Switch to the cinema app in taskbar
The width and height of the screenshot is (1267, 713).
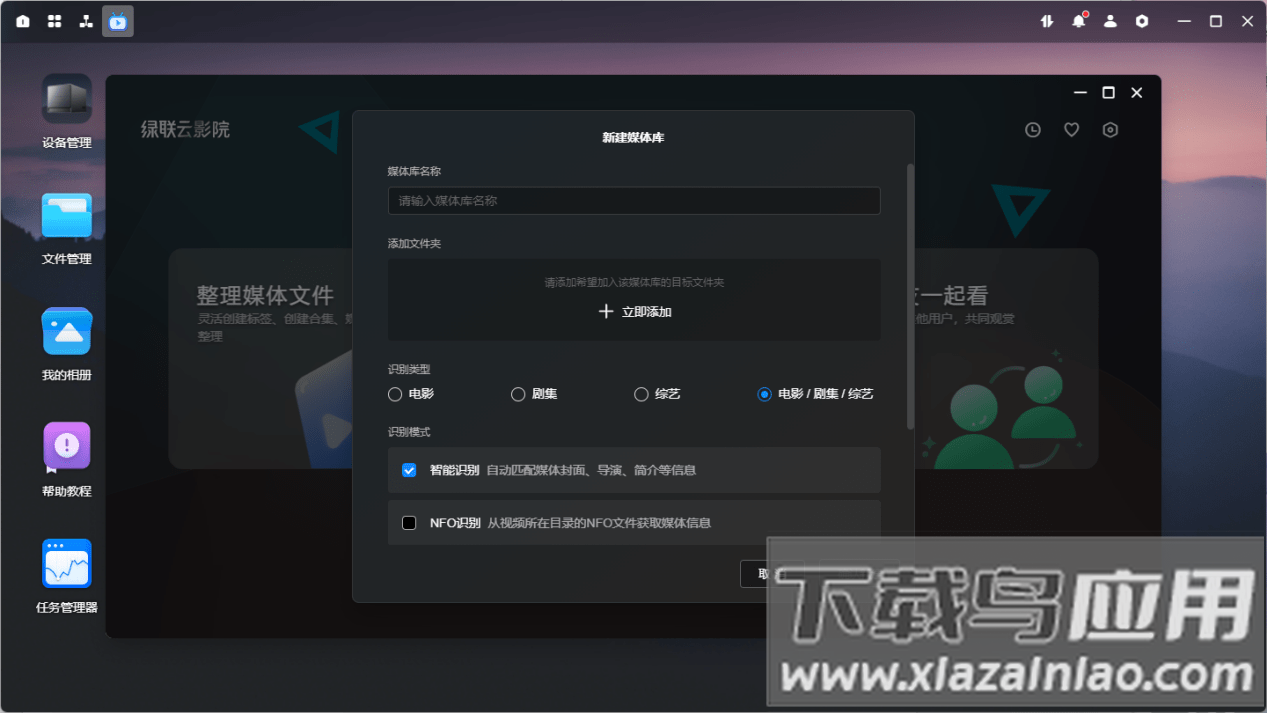[118, 21]
